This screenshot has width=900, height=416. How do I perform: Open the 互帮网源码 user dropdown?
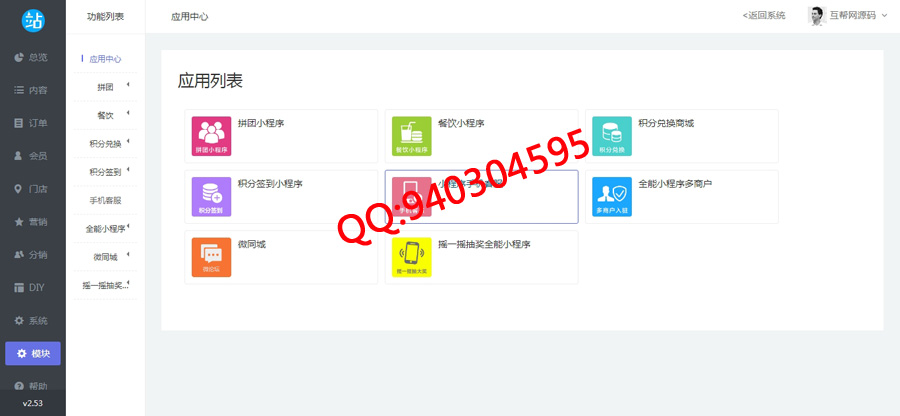pos(848,16)
